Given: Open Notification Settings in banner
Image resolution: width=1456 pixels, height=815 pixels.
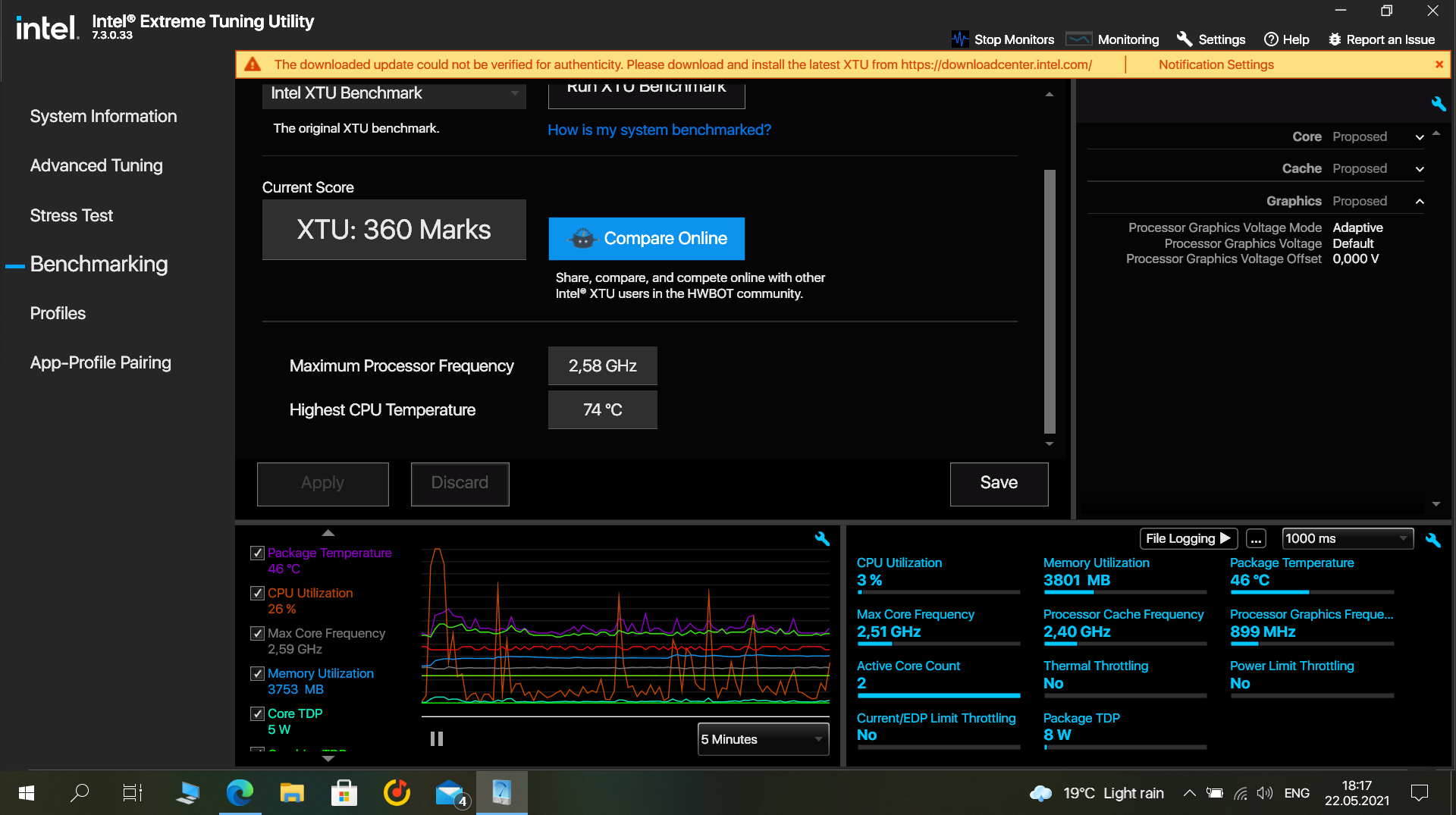Looking at the screenshot, I should [x=1216, y=64].
